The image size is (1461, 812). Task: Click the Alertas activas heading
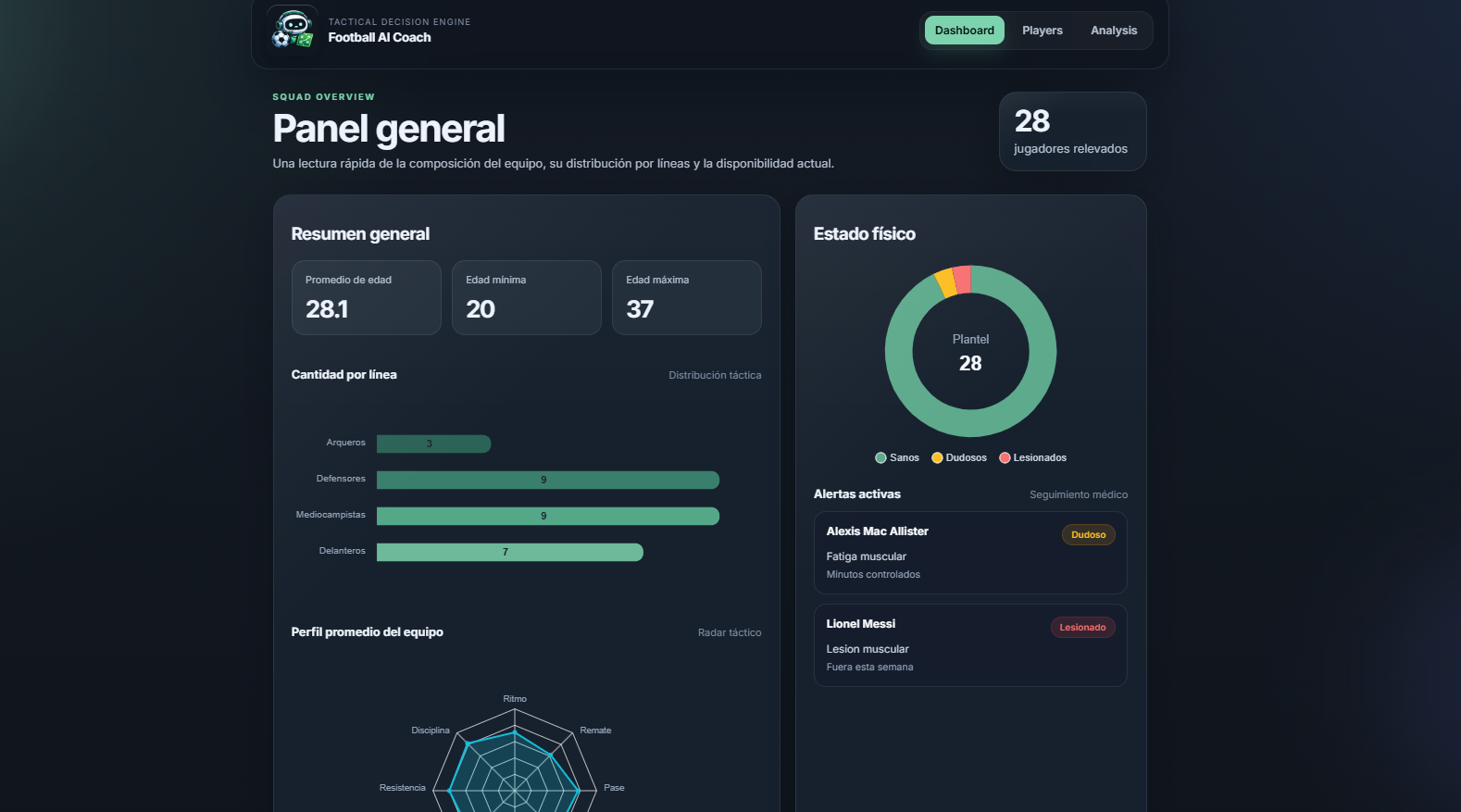[x=856, y=494]
